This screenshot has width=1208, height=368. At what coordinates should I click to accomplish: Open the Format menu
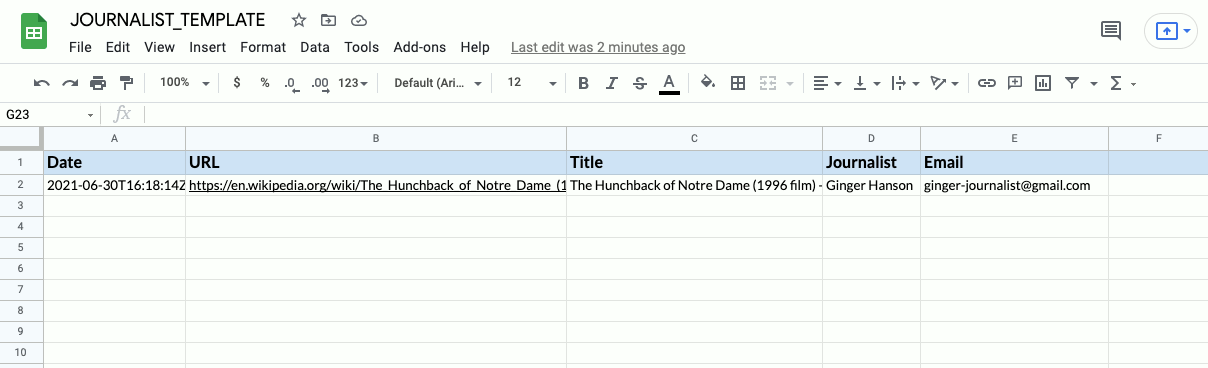263,47
